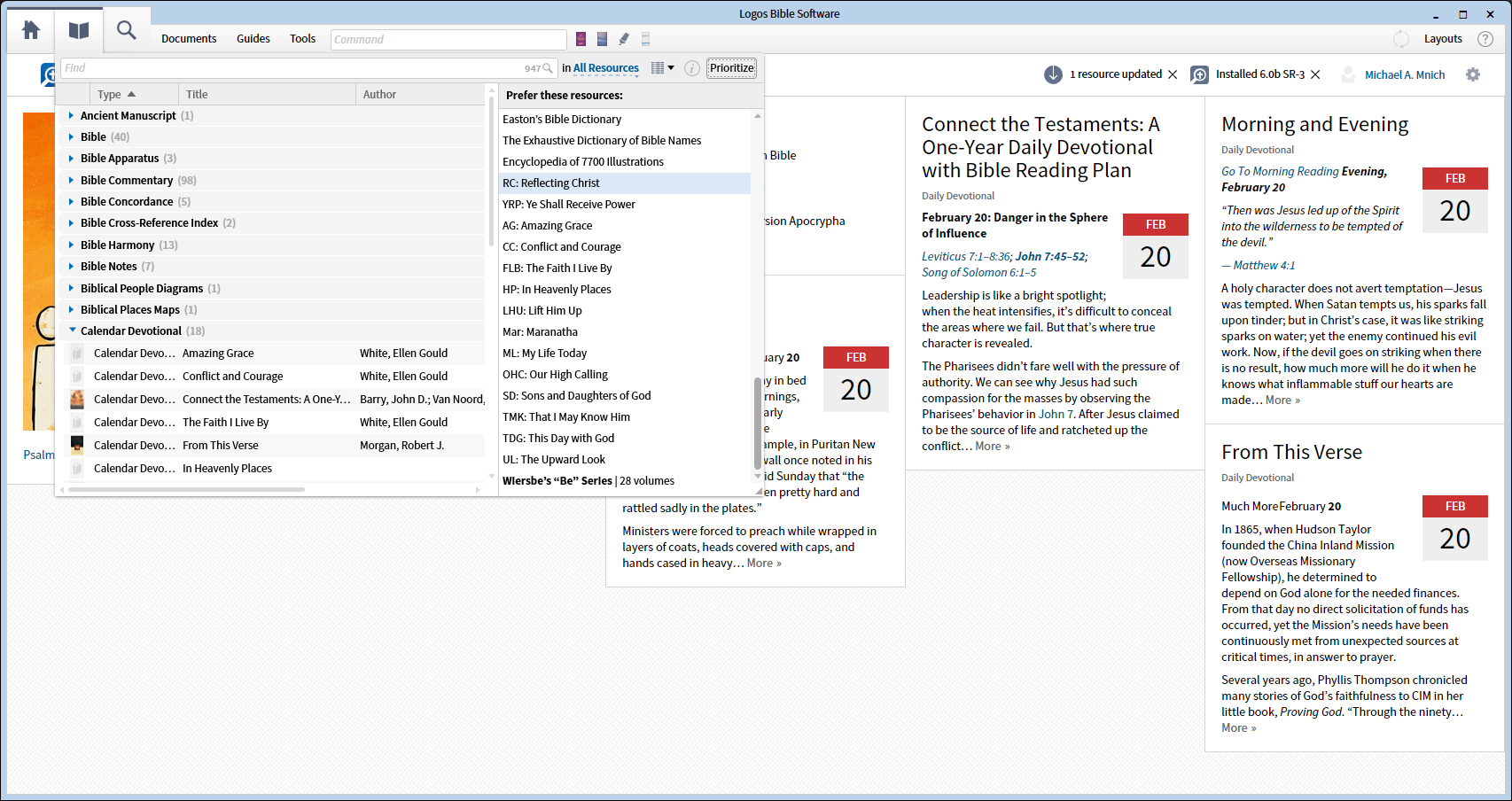Open cover icon for The Faith I Live By row
Viewport: 1512px width, 801px height.
(77, 423)
